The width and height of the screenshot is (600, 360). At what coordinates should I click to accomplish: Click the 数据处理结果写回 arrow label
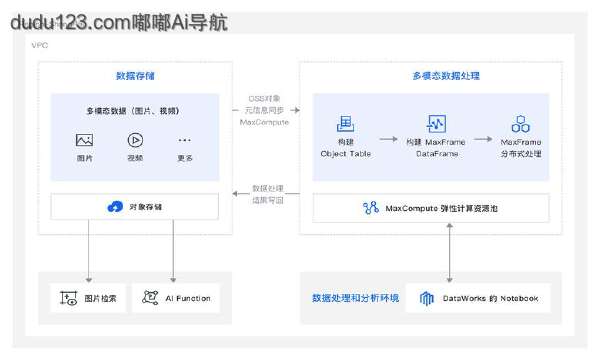pyautogui.click(x=268, y=194)
